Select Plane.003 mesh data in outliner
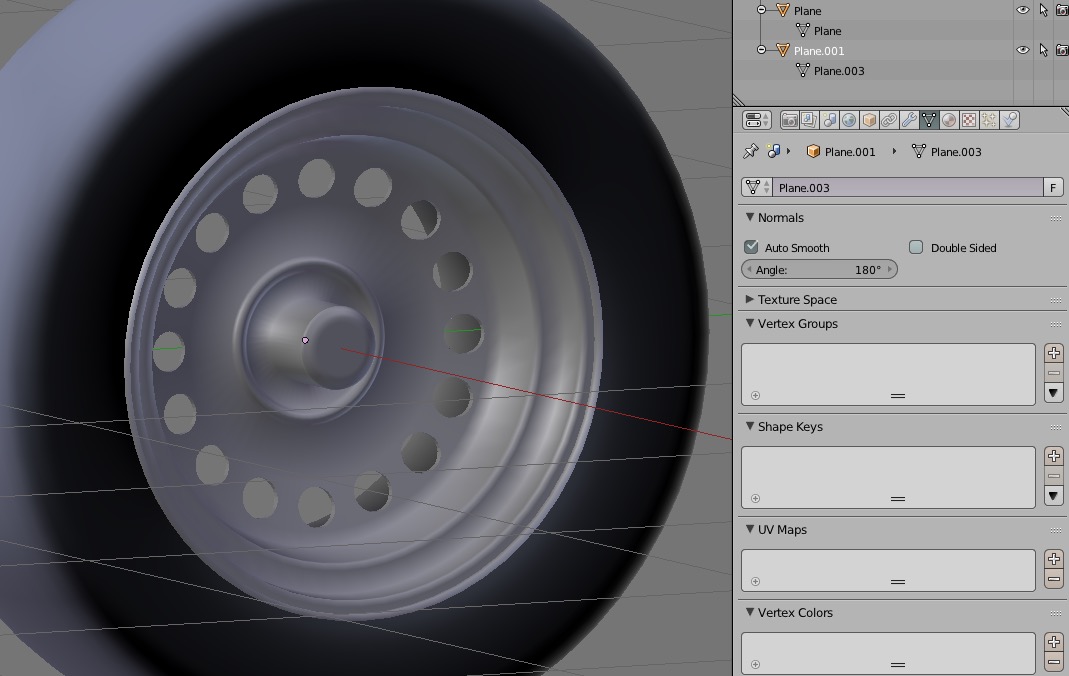This screenshot has height=676, width=1069. 839,71
